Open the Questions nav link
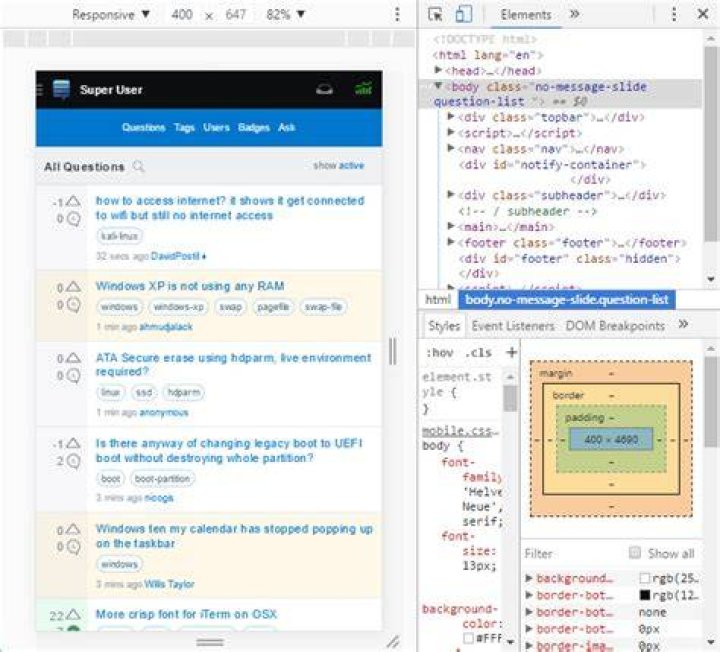720x652 pixels. click(143, 127)
